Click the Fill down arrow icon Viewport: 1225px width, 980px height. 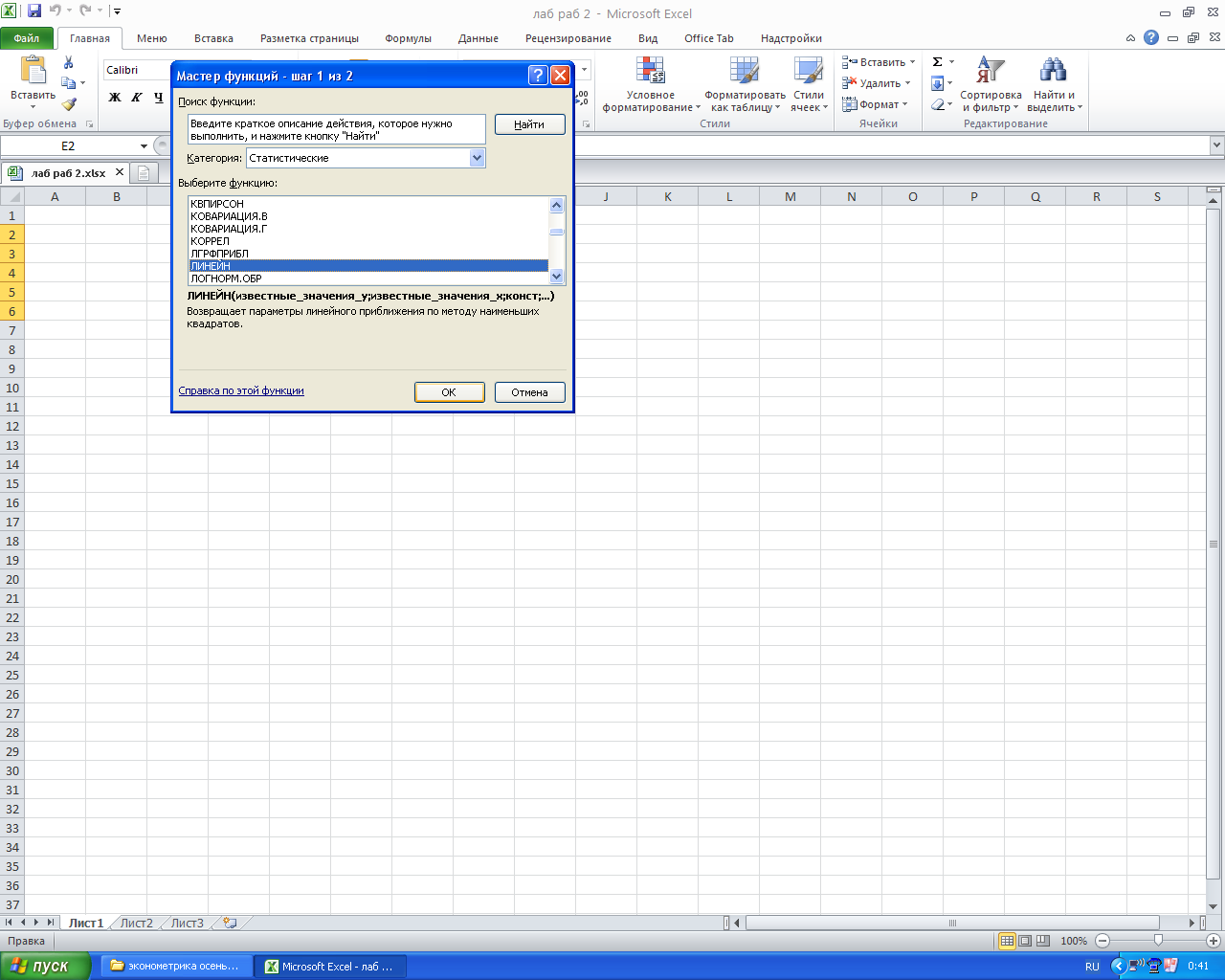(x=938, y=83)
